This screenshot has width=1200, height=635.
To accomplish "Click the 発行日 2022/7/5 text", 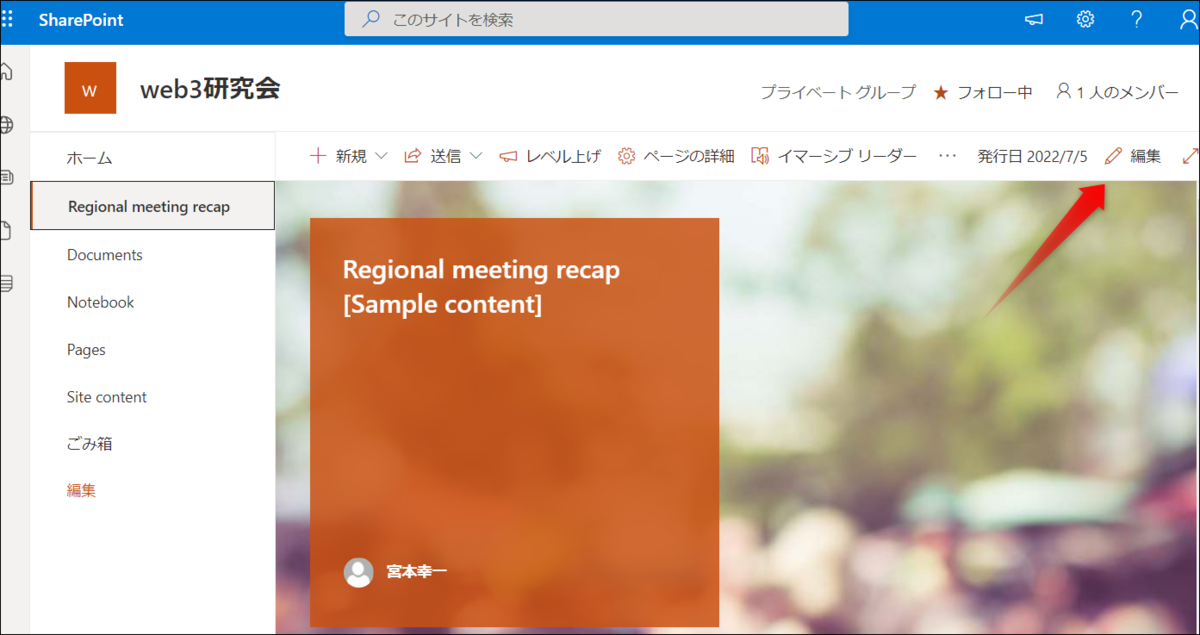I will pos(1032,156).
